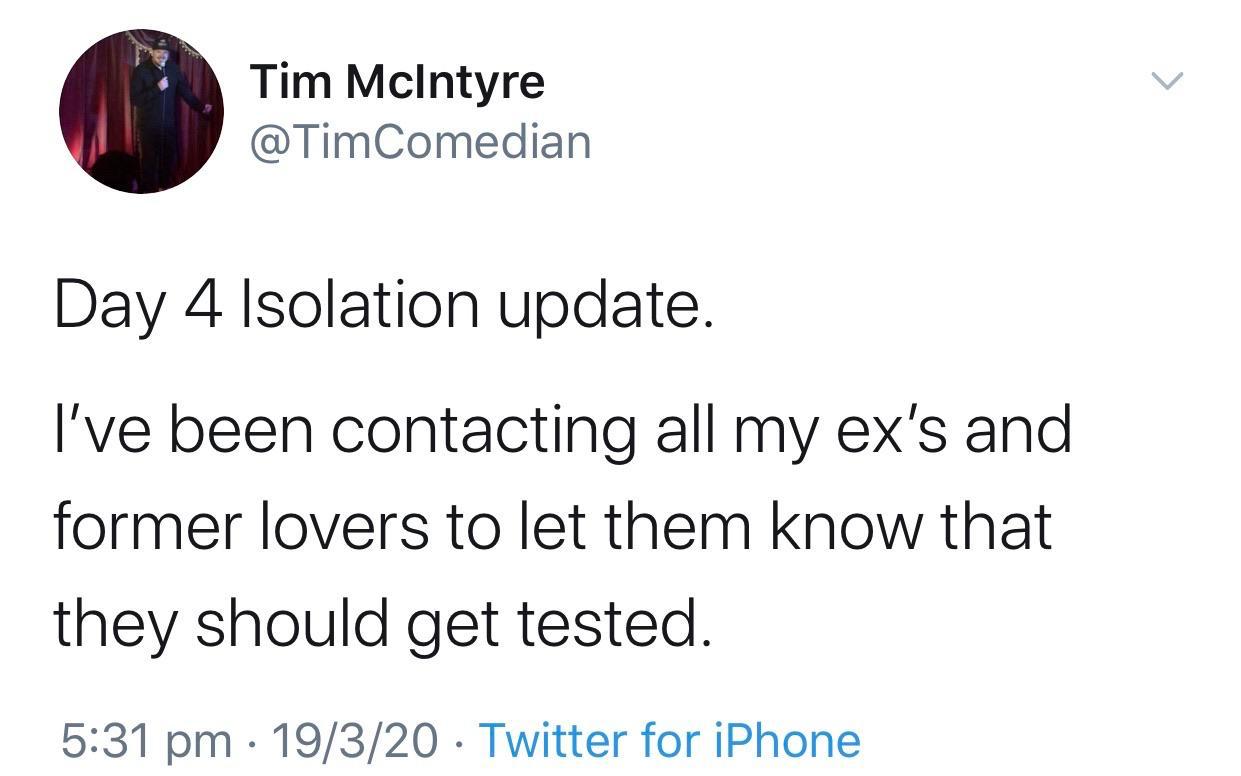The width and height of the screenshot is (1241, 776).
Task: Click the display name Tim McIntyre
Action: (x=395, y=82)
